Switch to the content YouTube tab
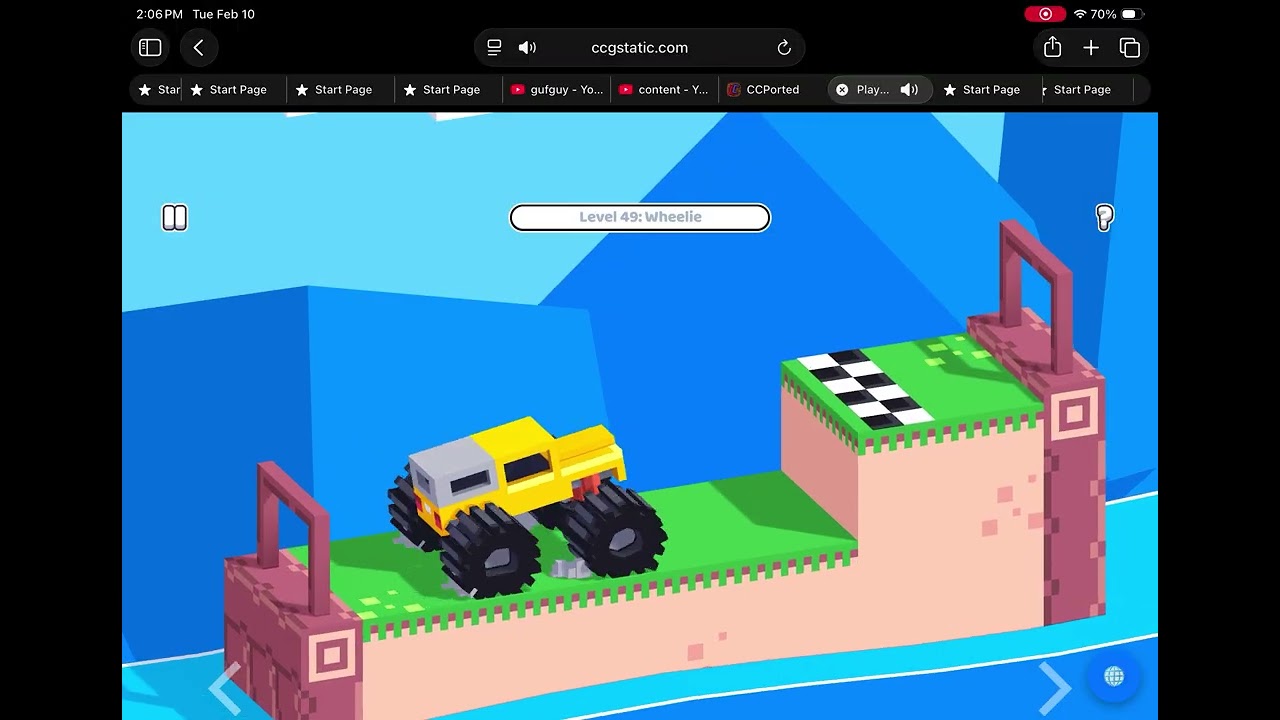Screen dimensions: 1280x720 point(664,90)
